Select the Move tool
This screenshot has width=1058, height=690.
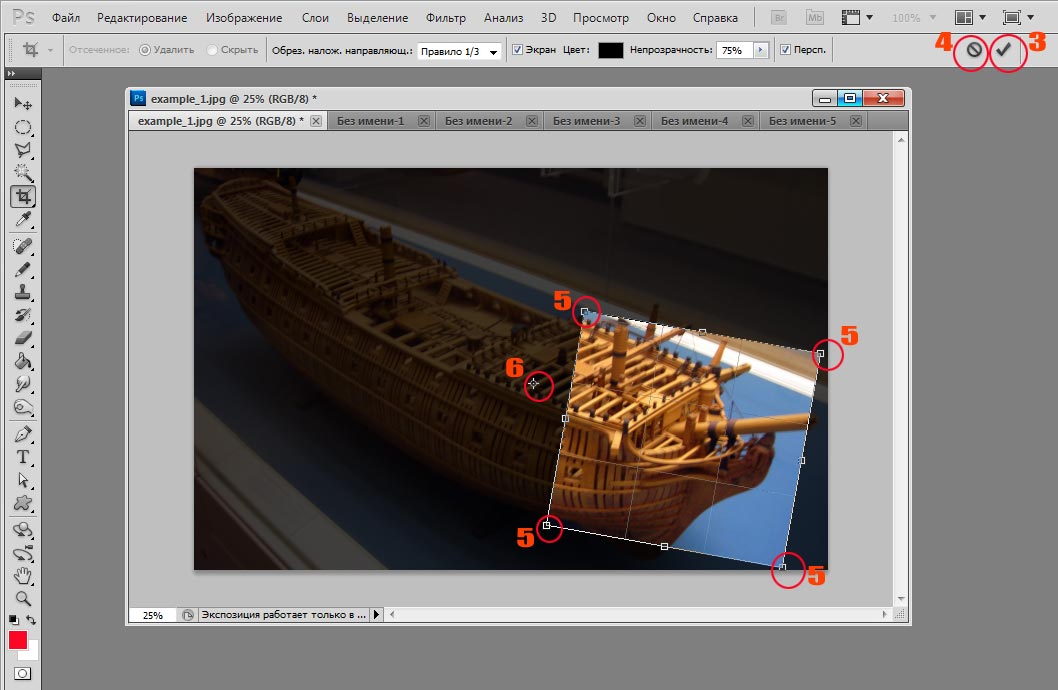(22, 104)
